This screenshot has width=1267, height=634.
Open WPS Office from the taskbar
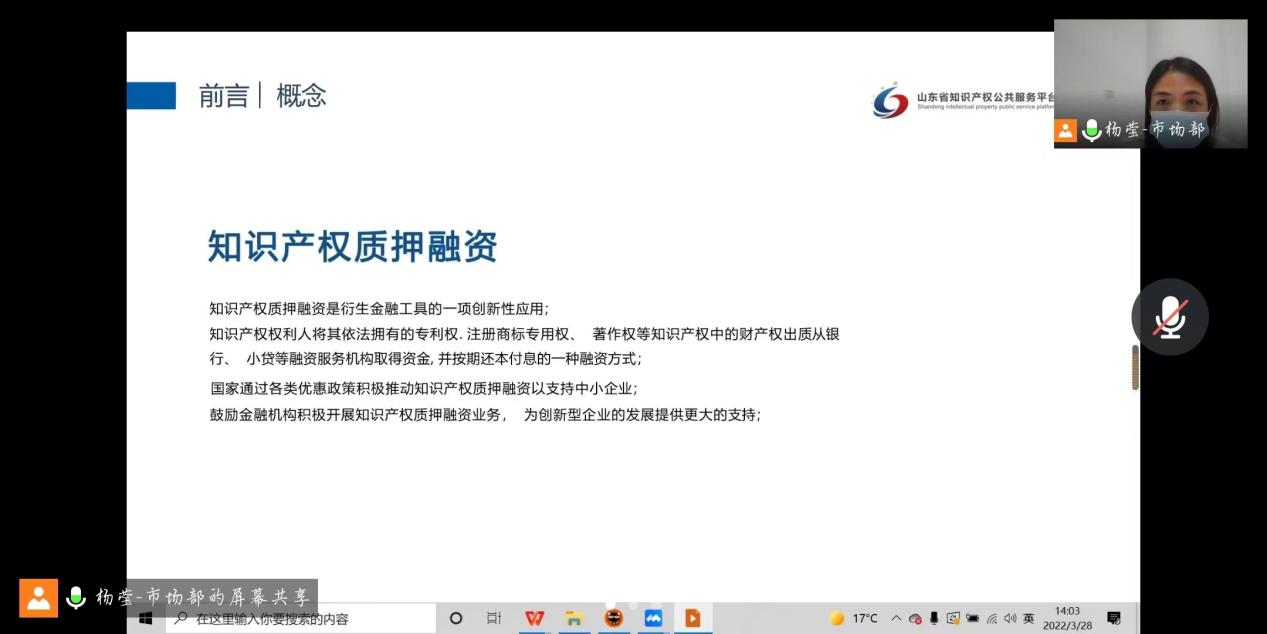(x=534, y=618)
